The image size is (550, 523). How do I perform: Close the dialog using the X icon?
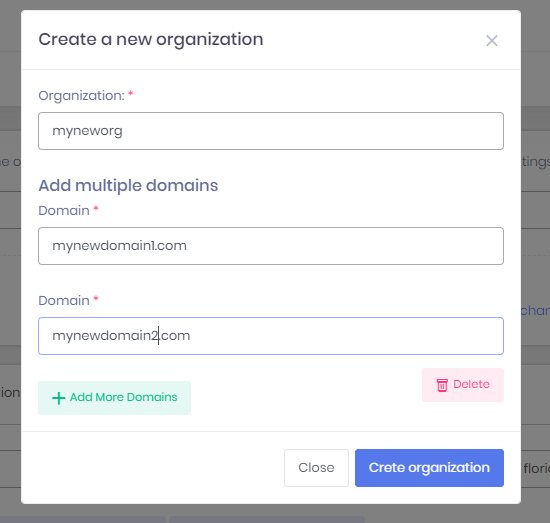[x=492, y=41]
